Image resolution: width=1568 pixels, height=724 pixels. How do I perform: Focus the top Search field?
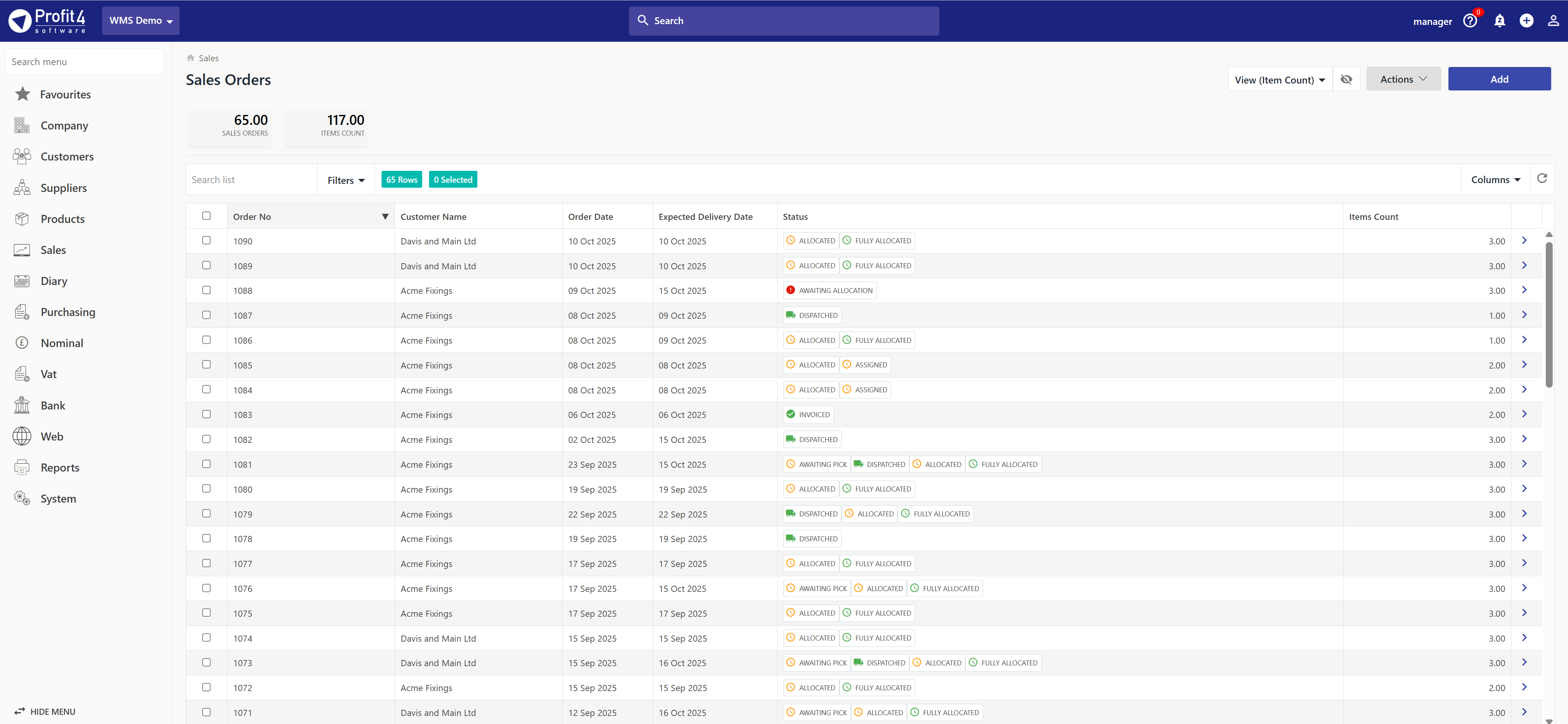tap(783, 21)
